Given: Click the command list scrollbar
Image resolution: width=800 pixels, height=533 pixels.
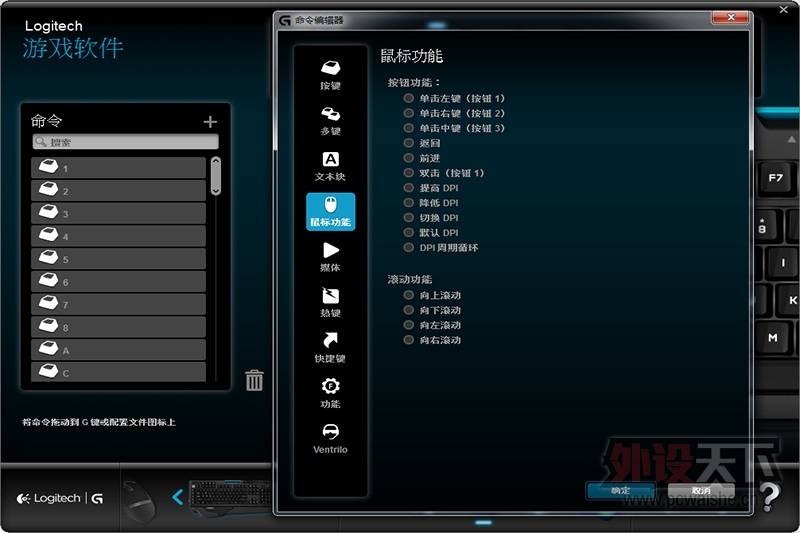Looking at the screenshot, I should [215, 176].
